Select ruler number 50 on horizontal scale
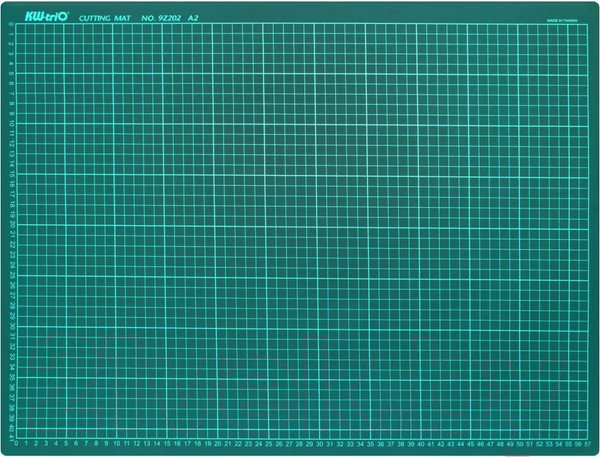 519,444
